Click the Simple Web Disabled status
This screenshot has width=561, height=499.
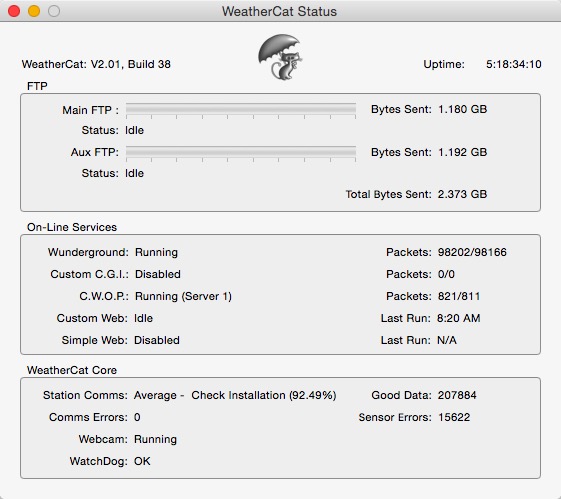click(157, 340)
